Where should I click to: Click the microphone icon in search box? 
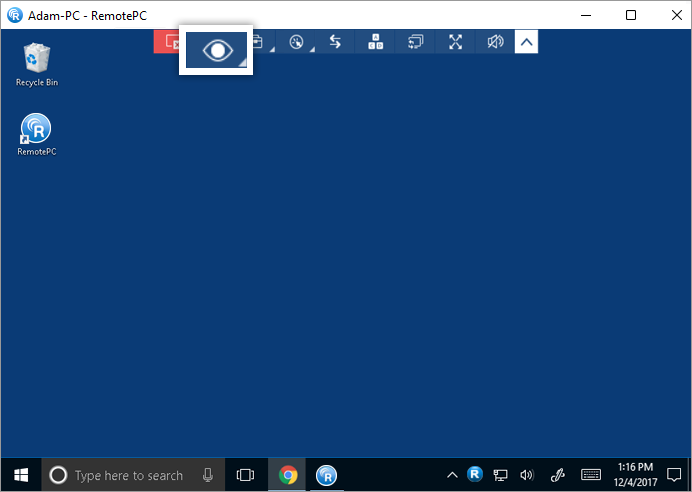208,475
